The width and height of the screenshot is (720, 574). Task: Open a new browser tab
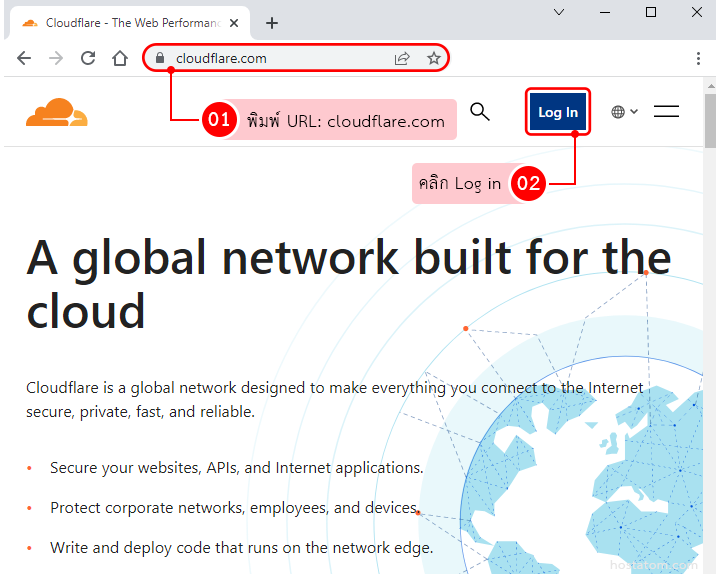pos(271,23)
